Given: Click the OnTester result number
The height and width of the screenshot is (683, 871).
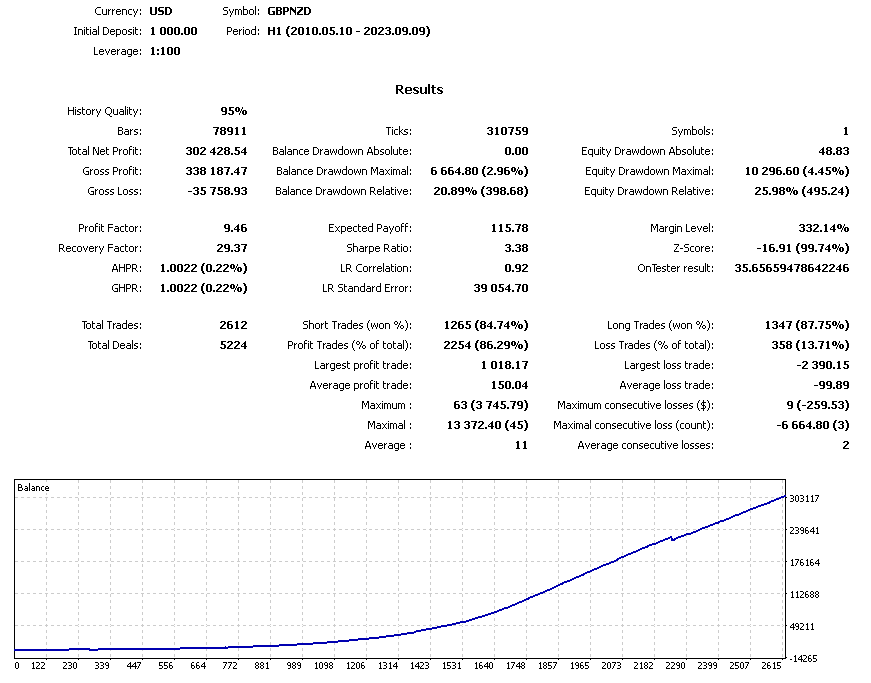Looking at the screenshot, I should click(792, 268).
